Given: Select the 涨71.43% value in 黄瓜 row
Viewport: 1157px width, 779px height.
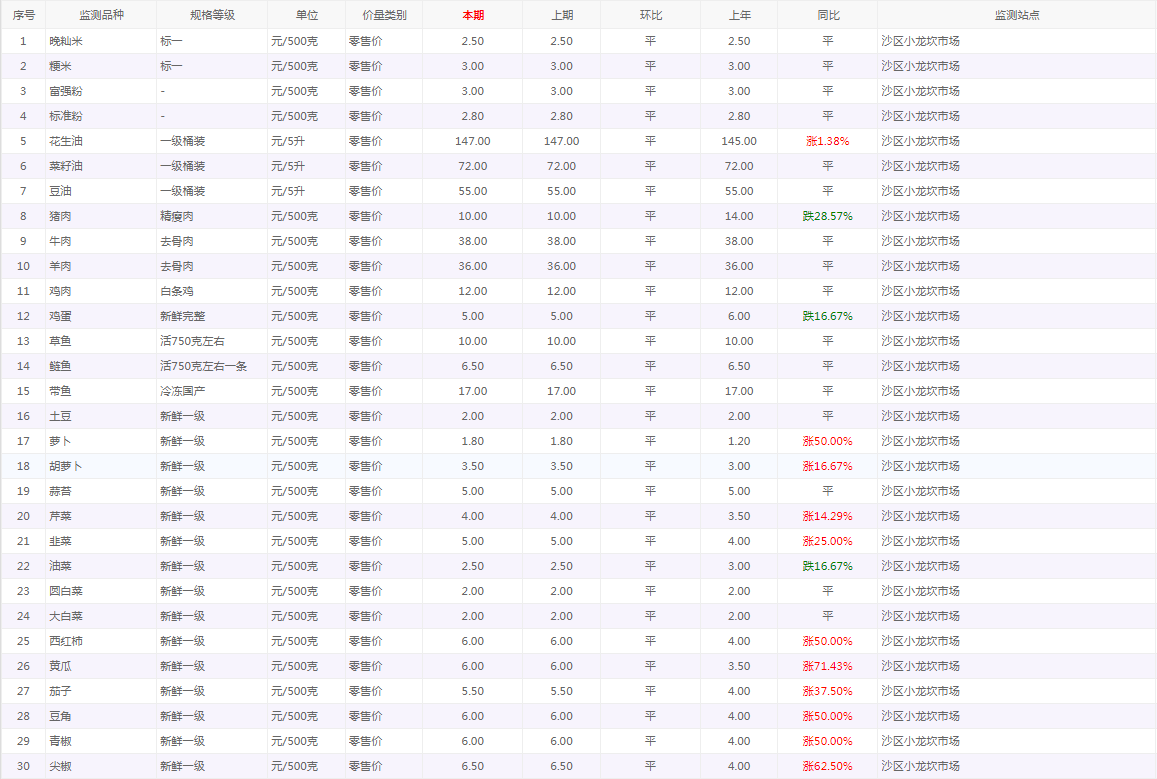Looking at the screenshot, I should pyautogui.click(x=827, y=666).
